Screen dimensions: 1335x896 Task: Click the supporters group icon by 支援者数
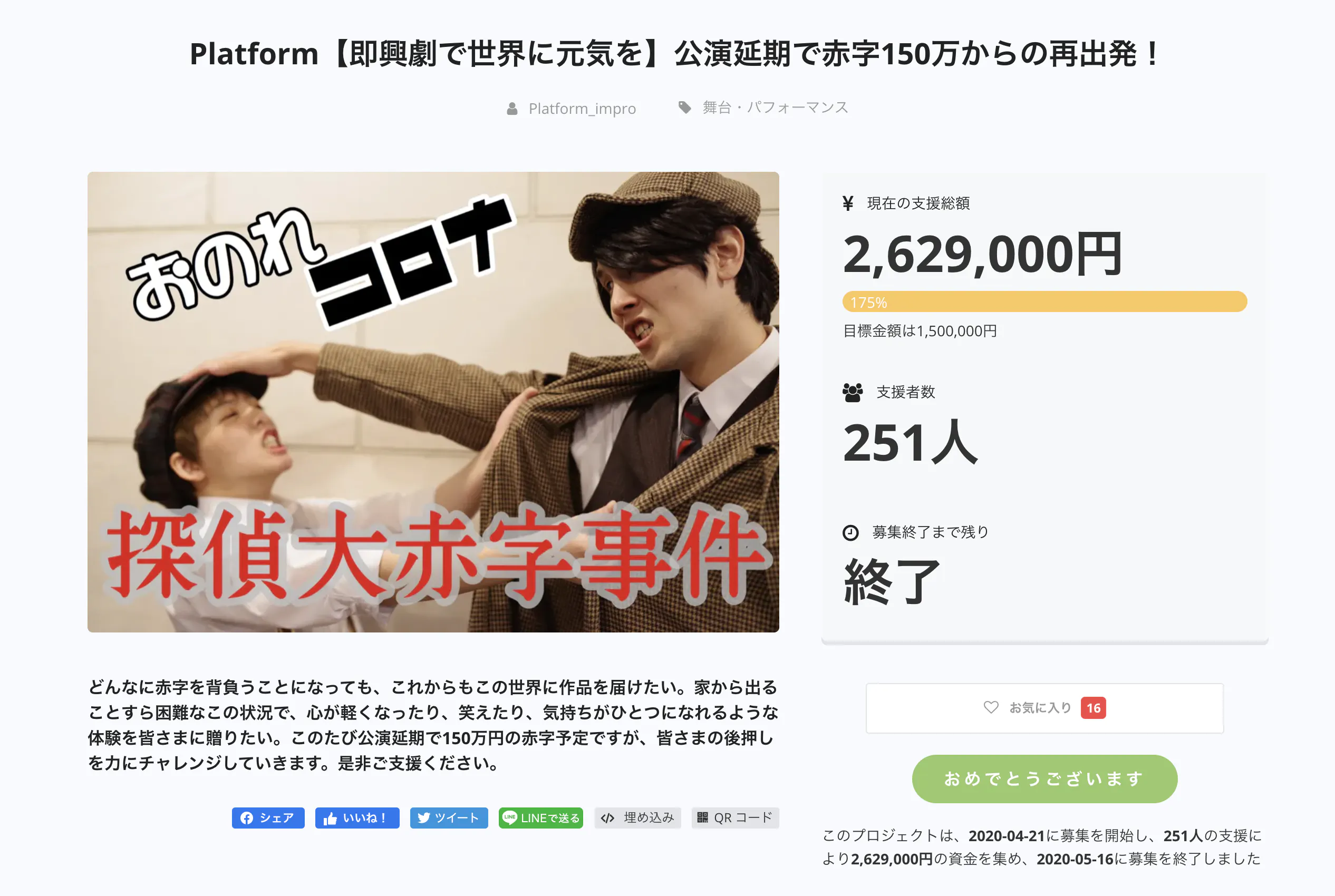[x=852, y=393]
